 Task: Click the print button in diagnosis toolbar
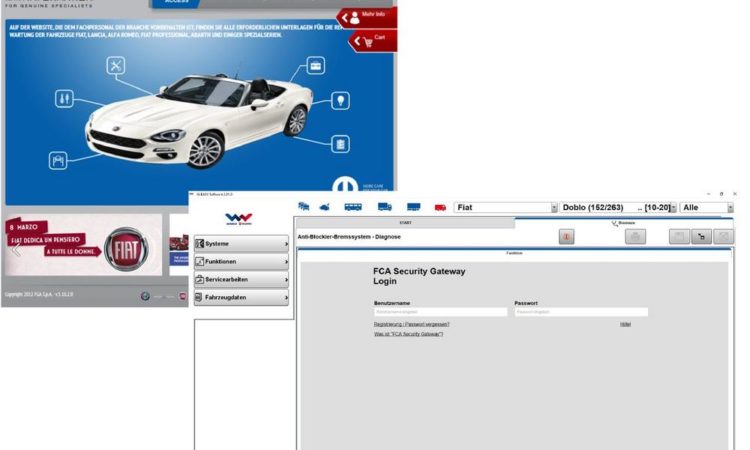(635, 237)
